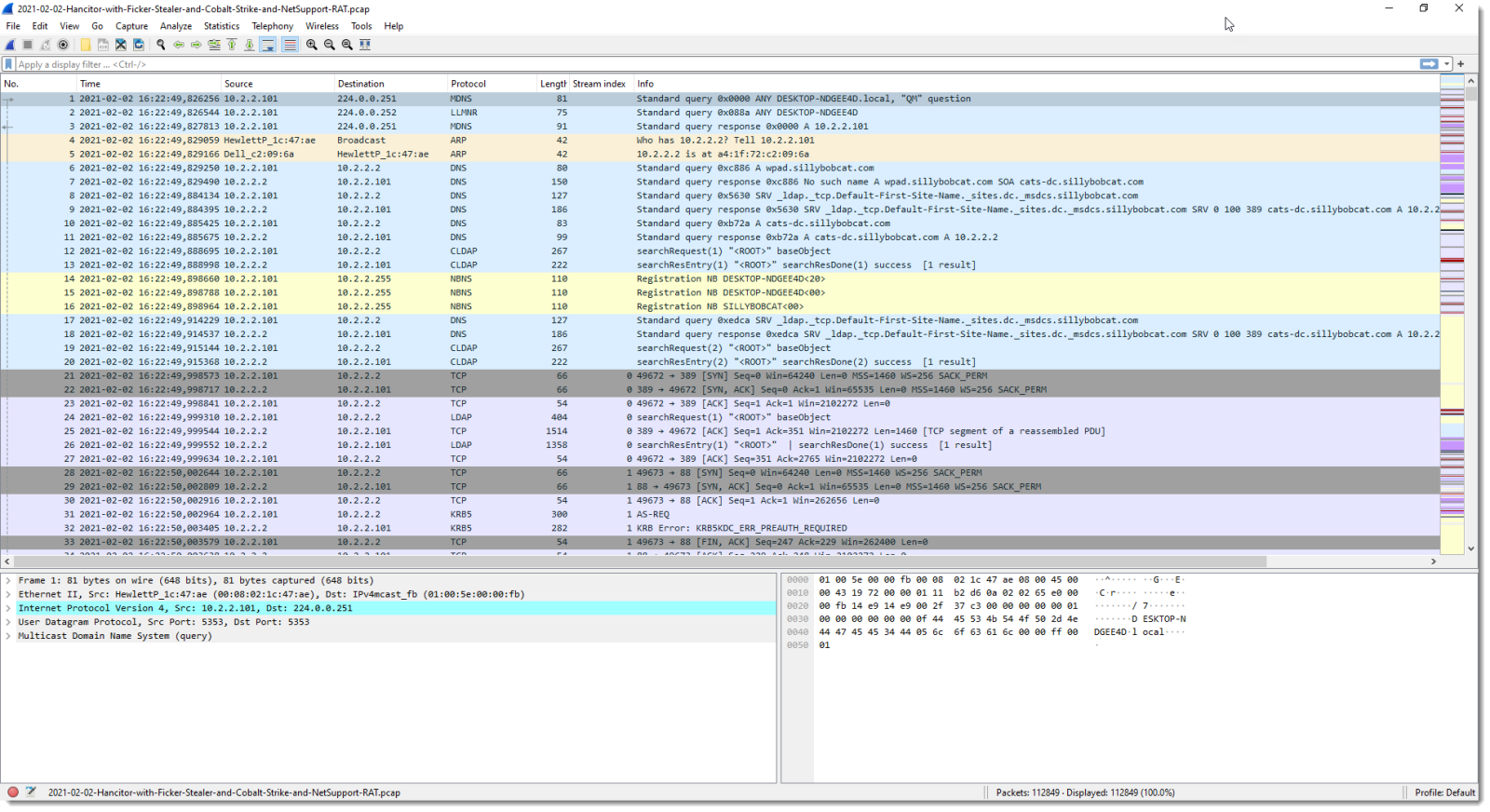Click the resize columns to fit content icon

(x=365, y=45)
